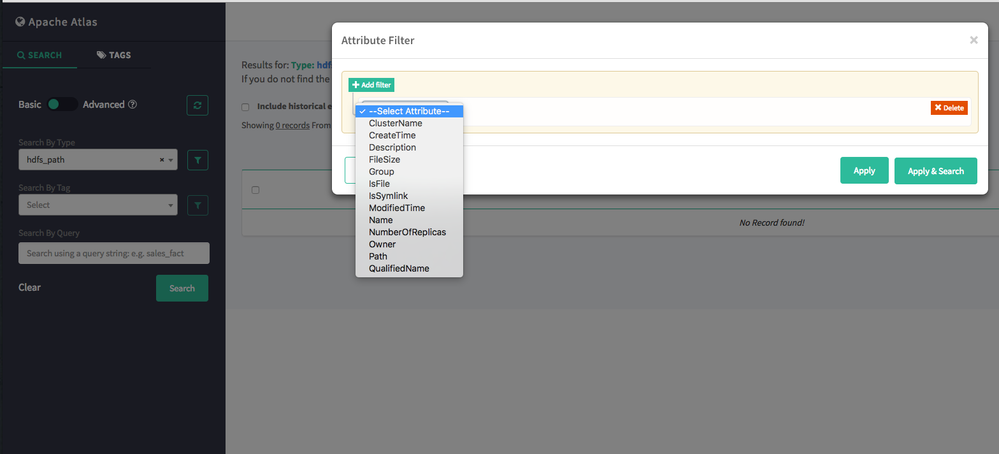Select CreateTime from the attribute list
Screen dimensions: 999x454
(409, 136)
